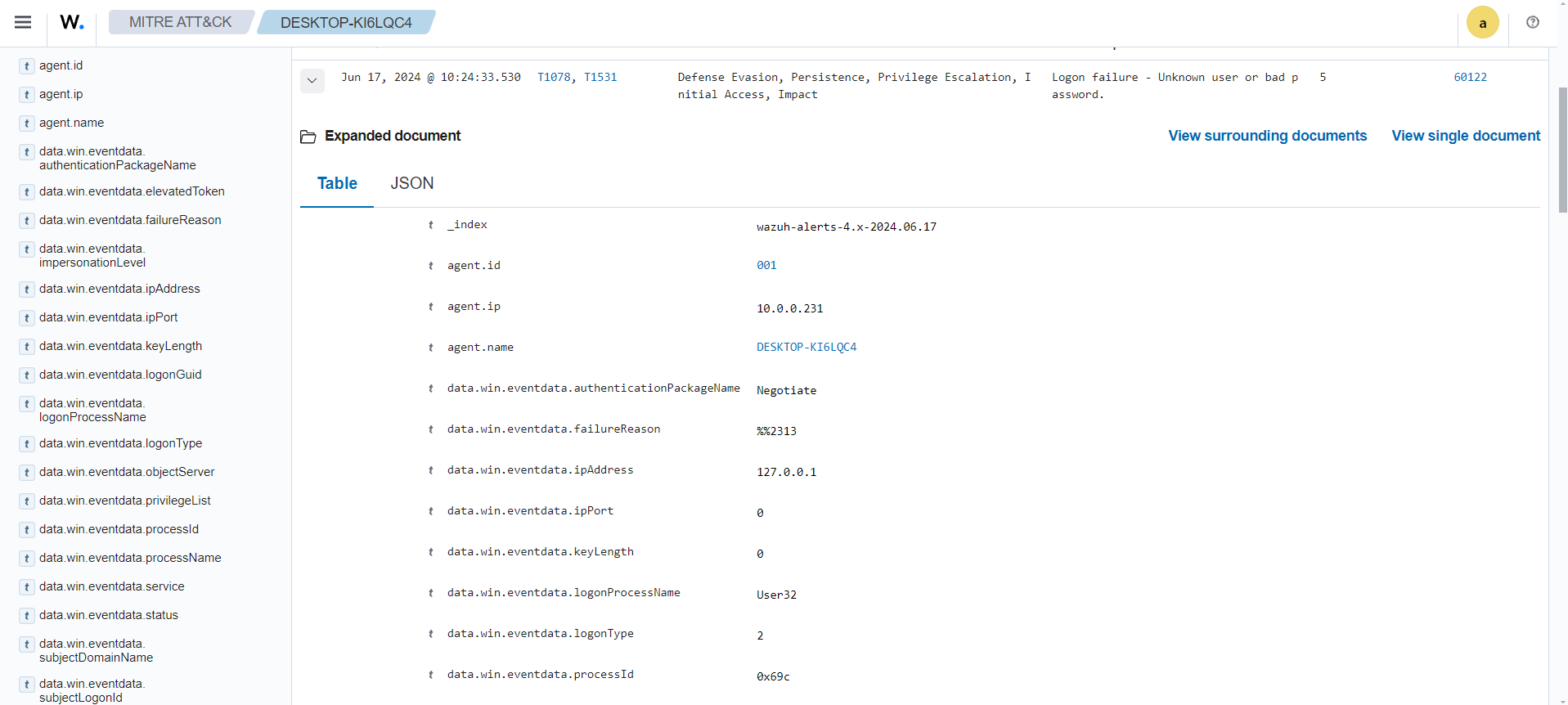The image size is (1568, 705).
Task: Click the Negotiate value
Action: point(786,390)
